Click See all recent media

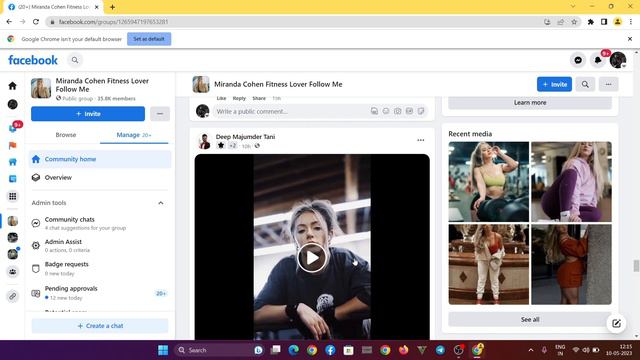(x=530, y=320)
